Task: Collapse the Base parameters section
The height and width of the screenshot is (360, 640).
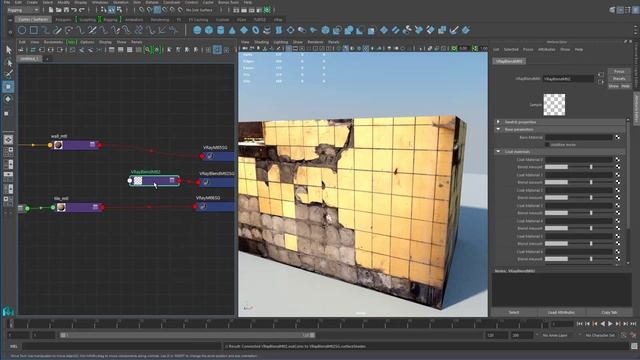Action: tap(498, 129)
